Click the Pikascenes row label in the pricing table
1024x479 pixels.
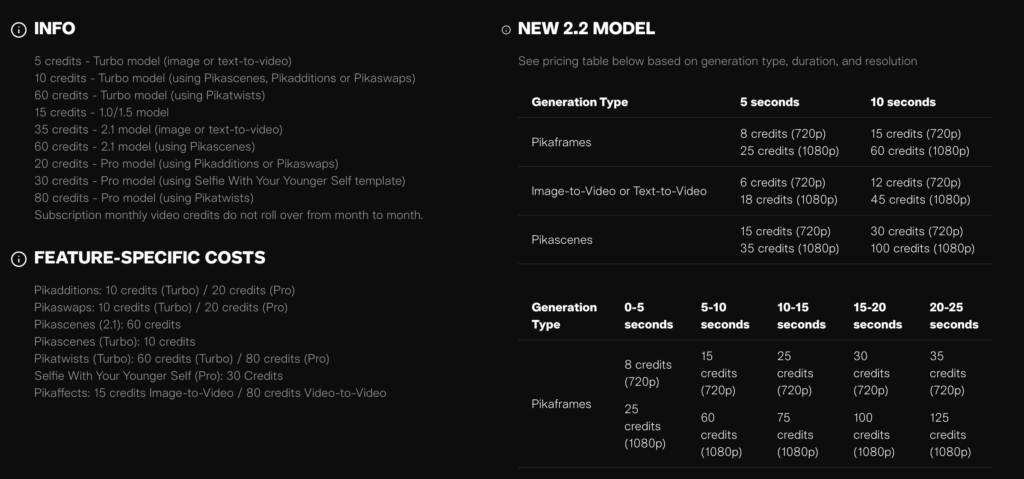click(x=562, y=240)
